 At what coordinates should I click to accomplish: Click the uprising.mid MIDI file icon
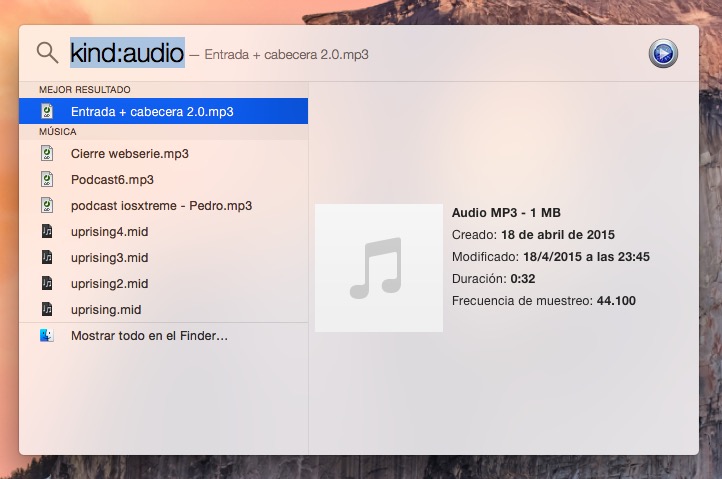[x=47, y=309]
